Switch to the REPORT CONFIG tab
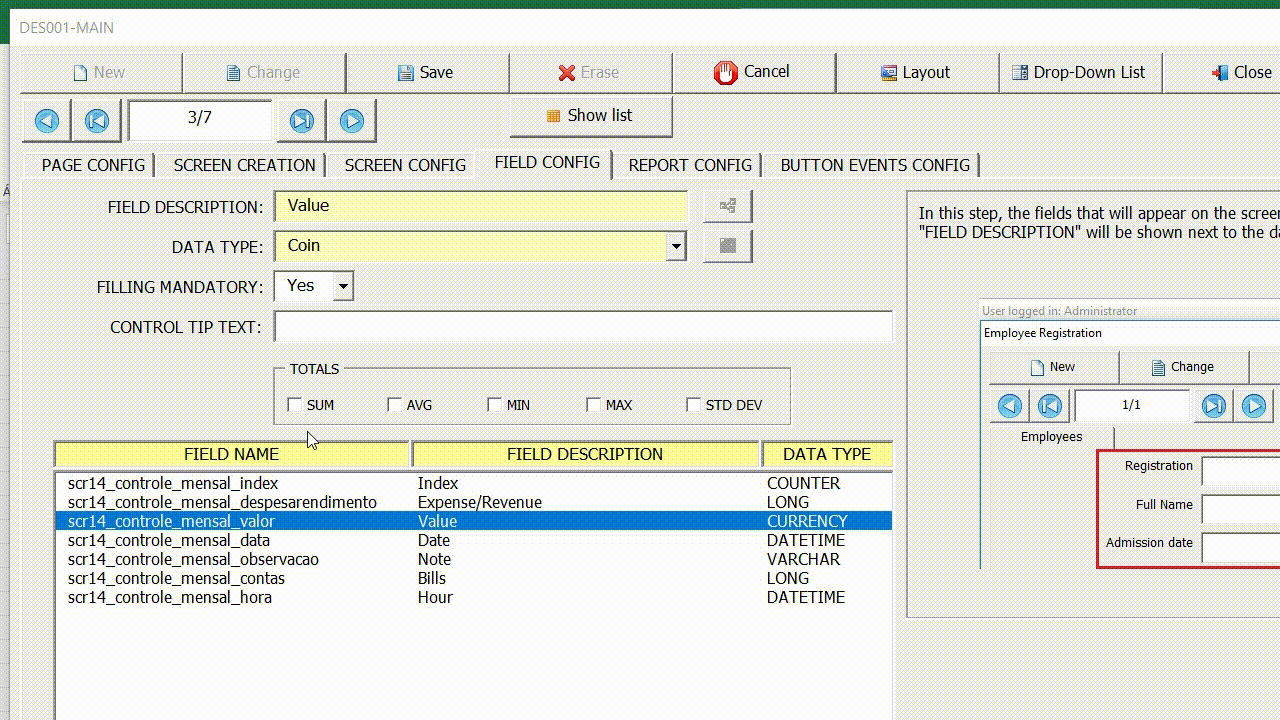 click(x=689, y=164)
